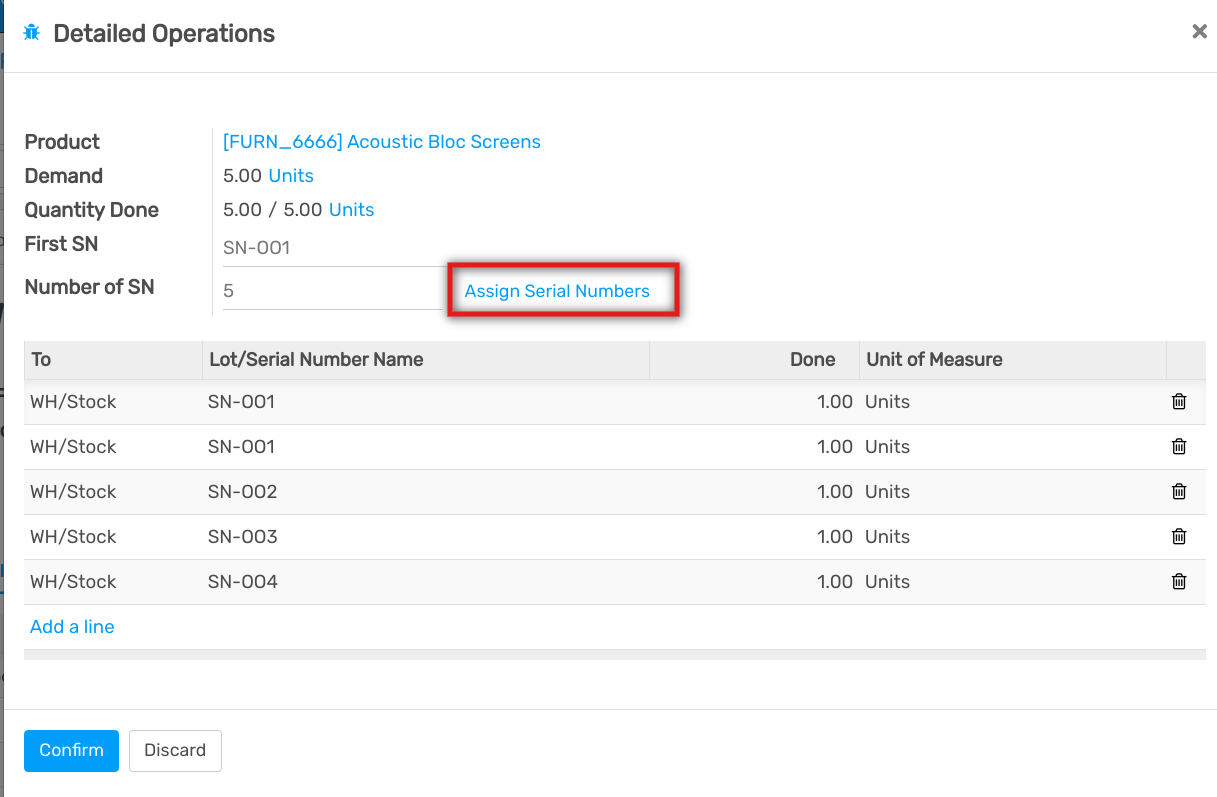Click into the First SN field
The image size is (1217, 797).
(330, 248)
